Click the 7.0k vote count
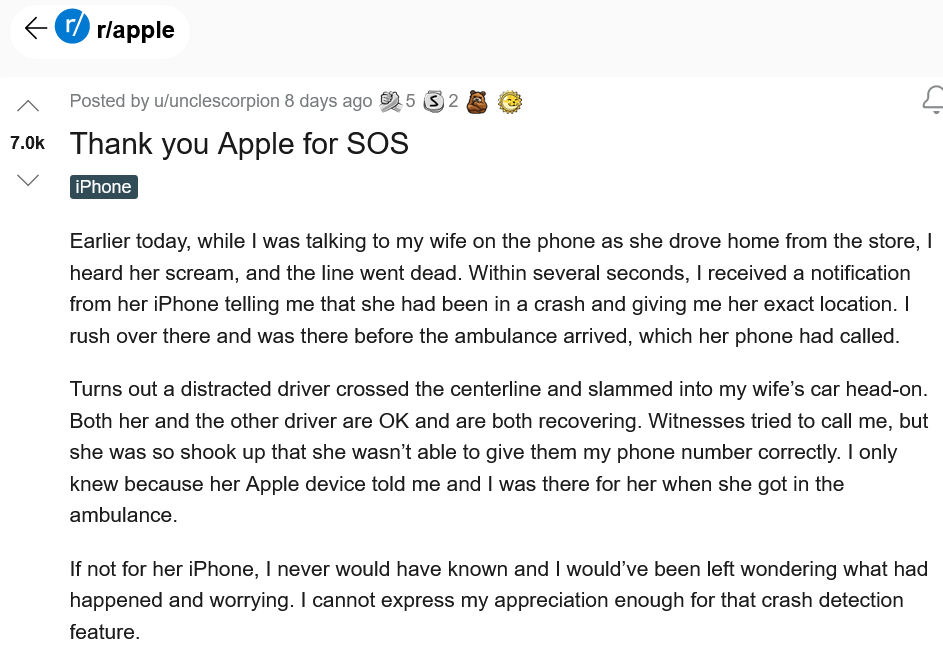The height and width of the screenshot is (645, 943). (x=28, y=143)
